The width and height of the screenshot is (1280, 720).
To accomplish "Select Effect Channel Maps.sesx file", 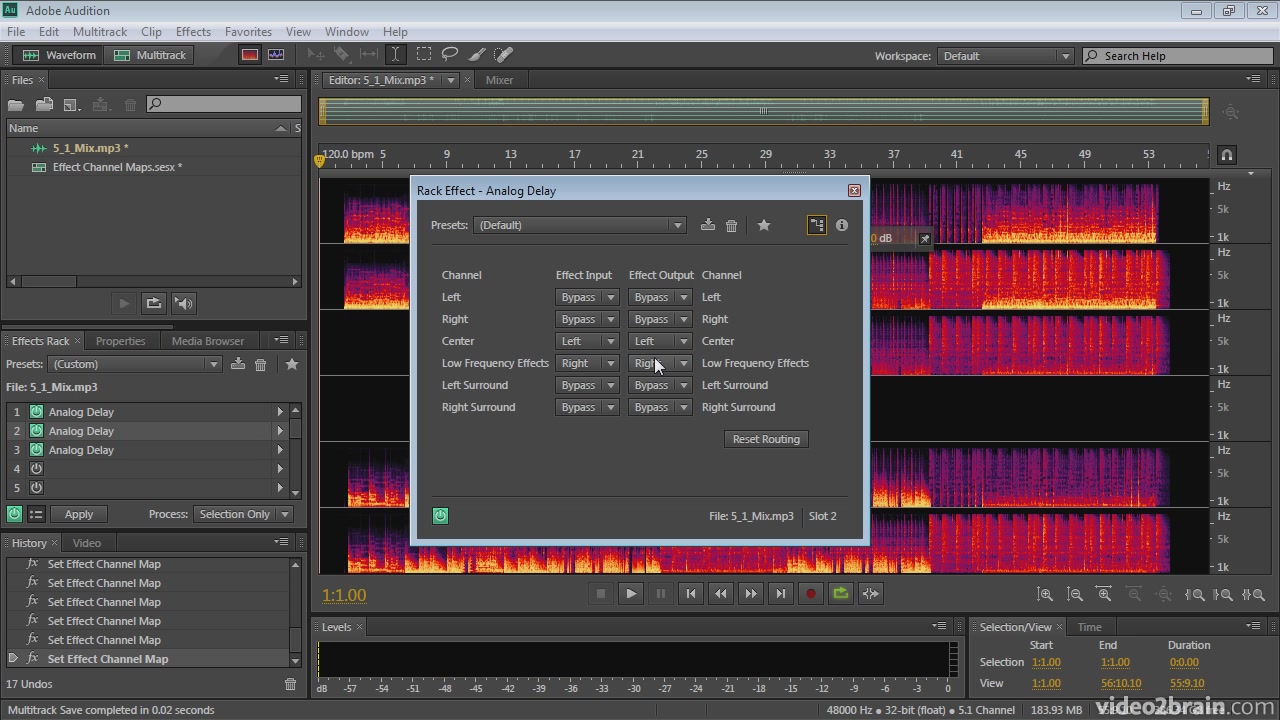I will pyautogui.click(x=117, y=167).
